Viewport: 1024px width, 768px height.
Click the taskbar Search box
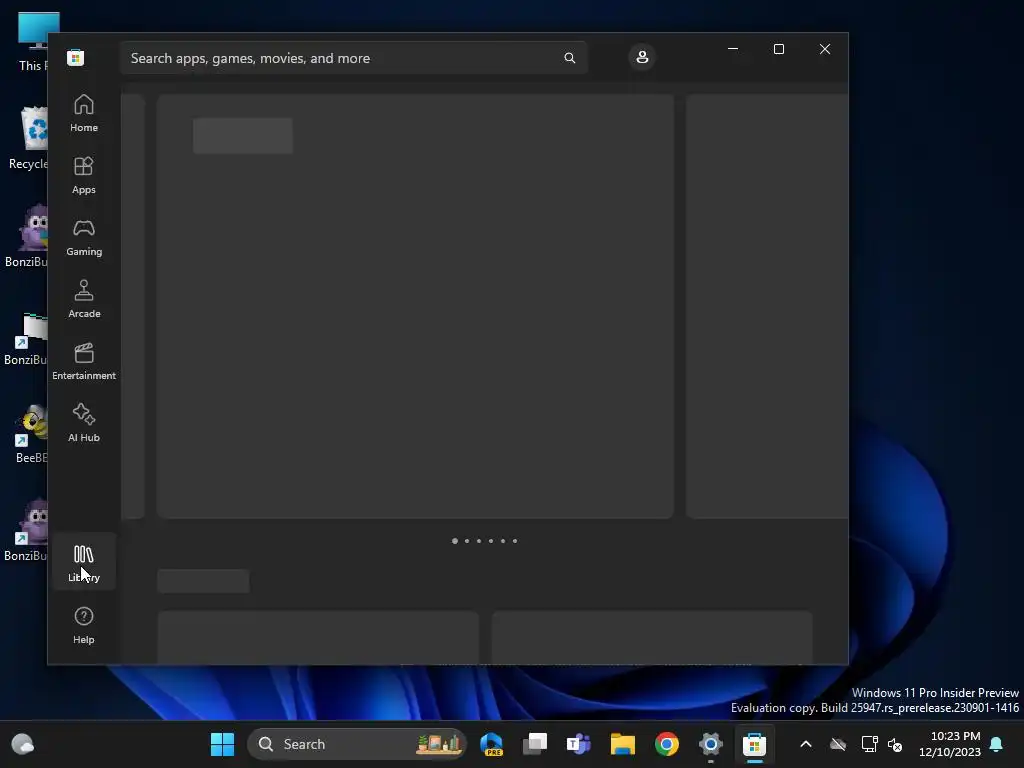click(357, 744)
